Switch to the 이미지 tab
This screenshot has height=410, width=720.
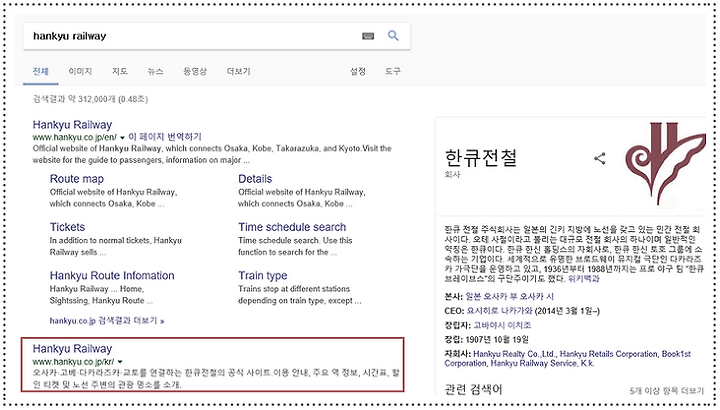[80, 71]
